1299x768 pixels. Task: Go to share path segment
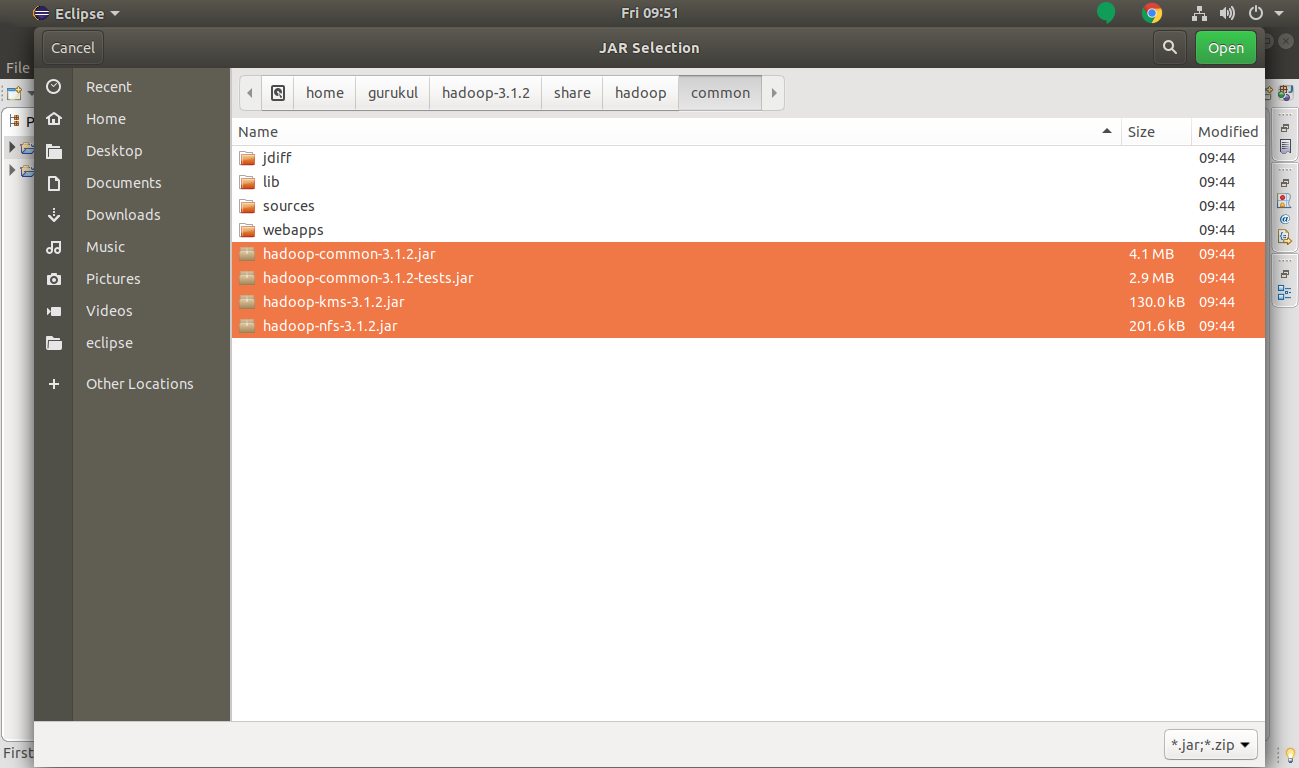572,93
